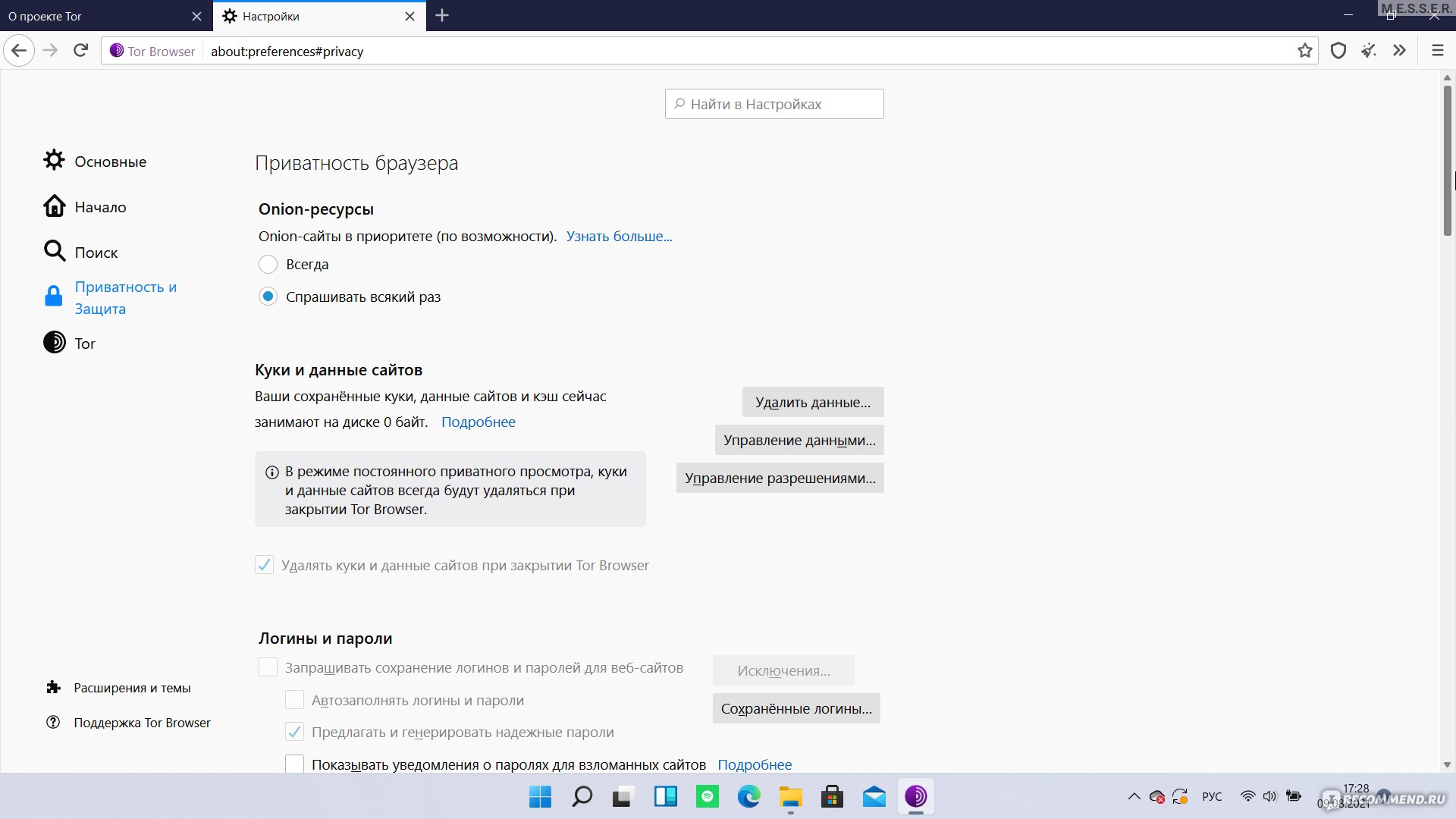Viewport: 1456px width, 819px height.
Task: Click the home icon in sidebar
Action: (x=53, y=206)
